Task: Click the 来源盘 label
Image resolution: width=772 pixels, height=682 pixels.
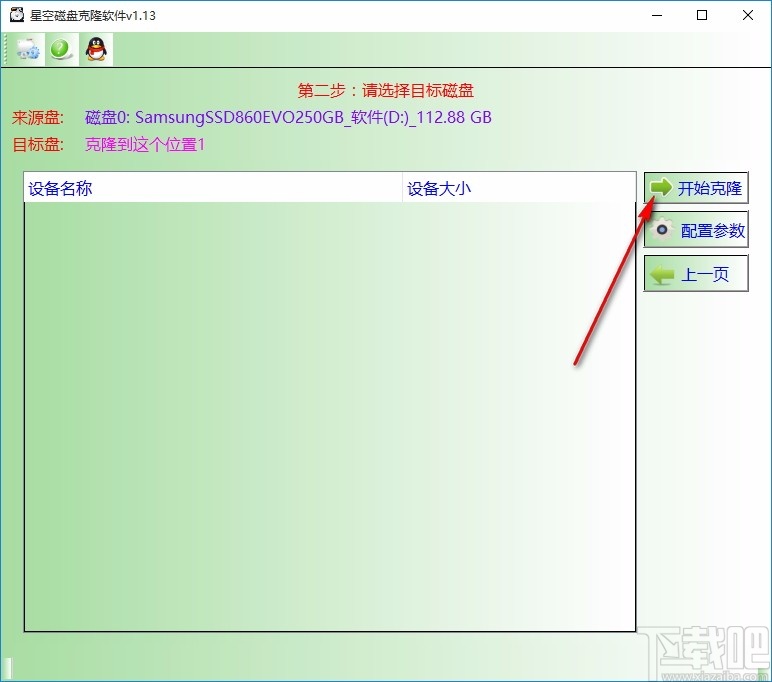Action: 37,118
